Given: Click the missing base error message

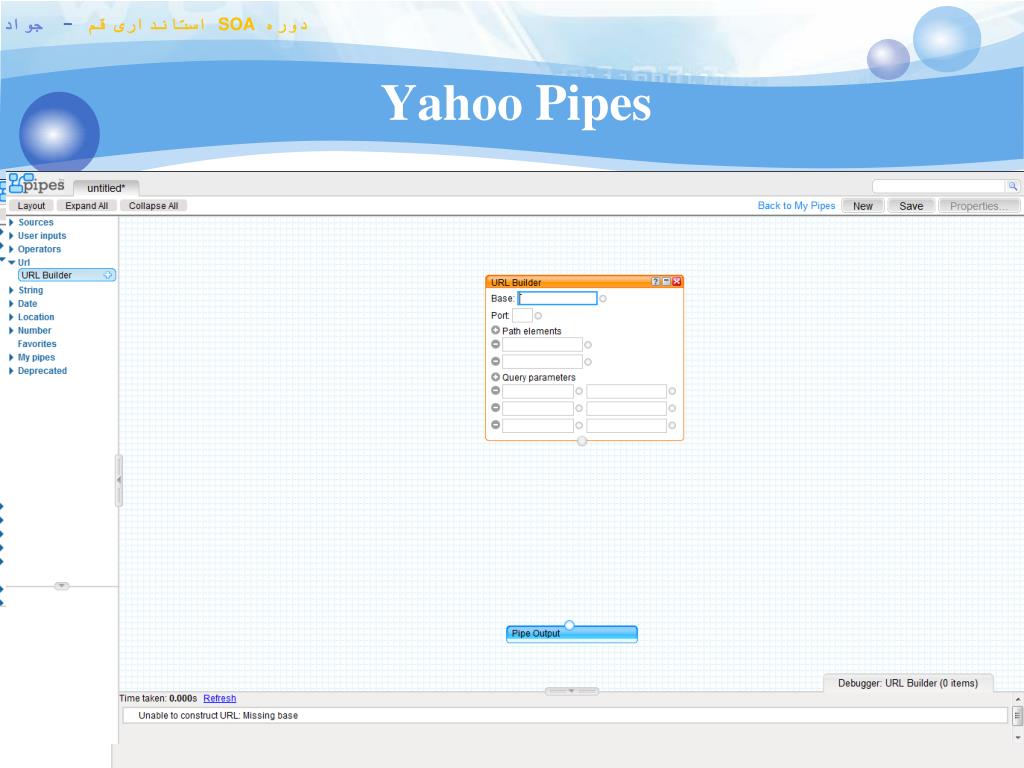Looking at the screenshot, I should tap(218, 716).
